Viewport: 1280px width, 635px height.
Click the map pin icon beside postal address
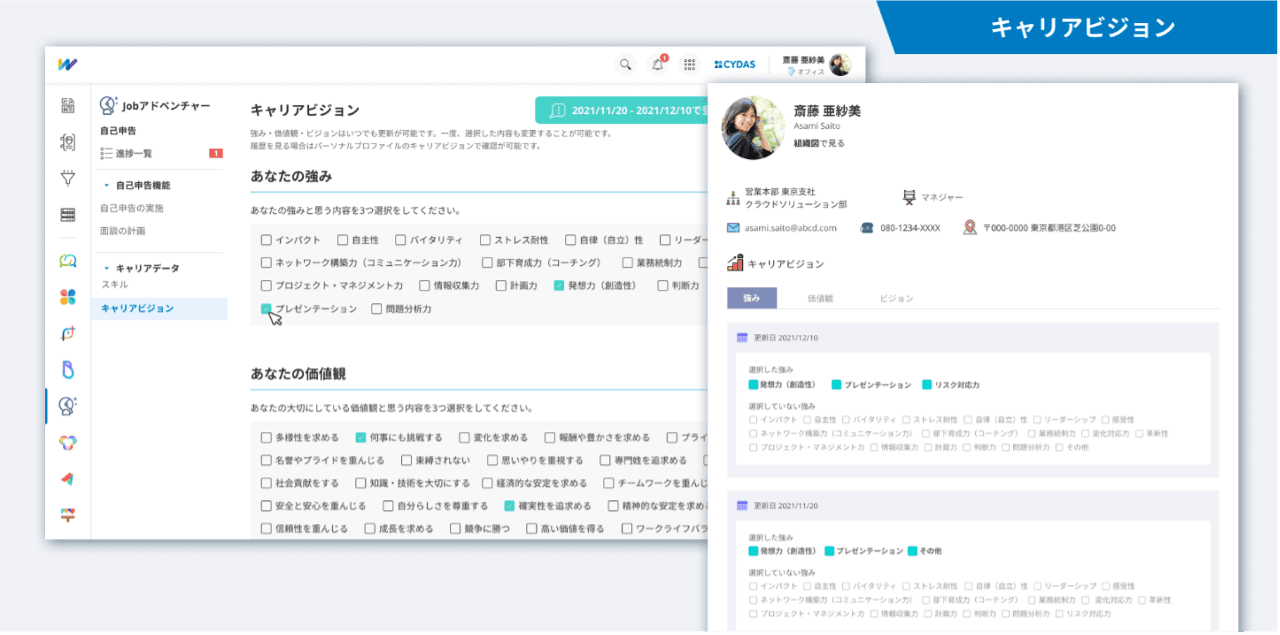coord(970,227)
